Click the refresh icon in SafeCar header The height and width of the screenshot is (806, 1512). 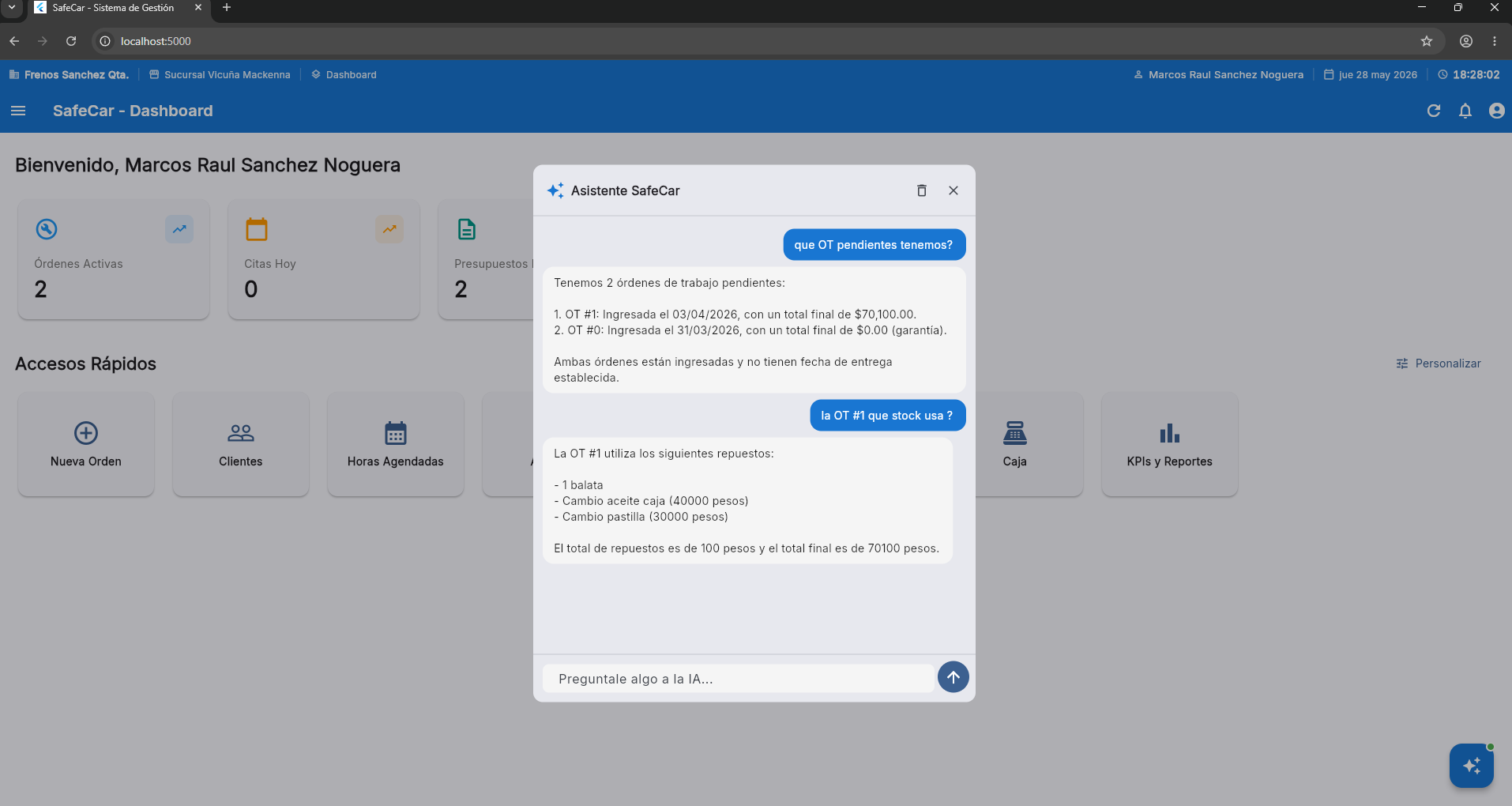(1434, 111)
